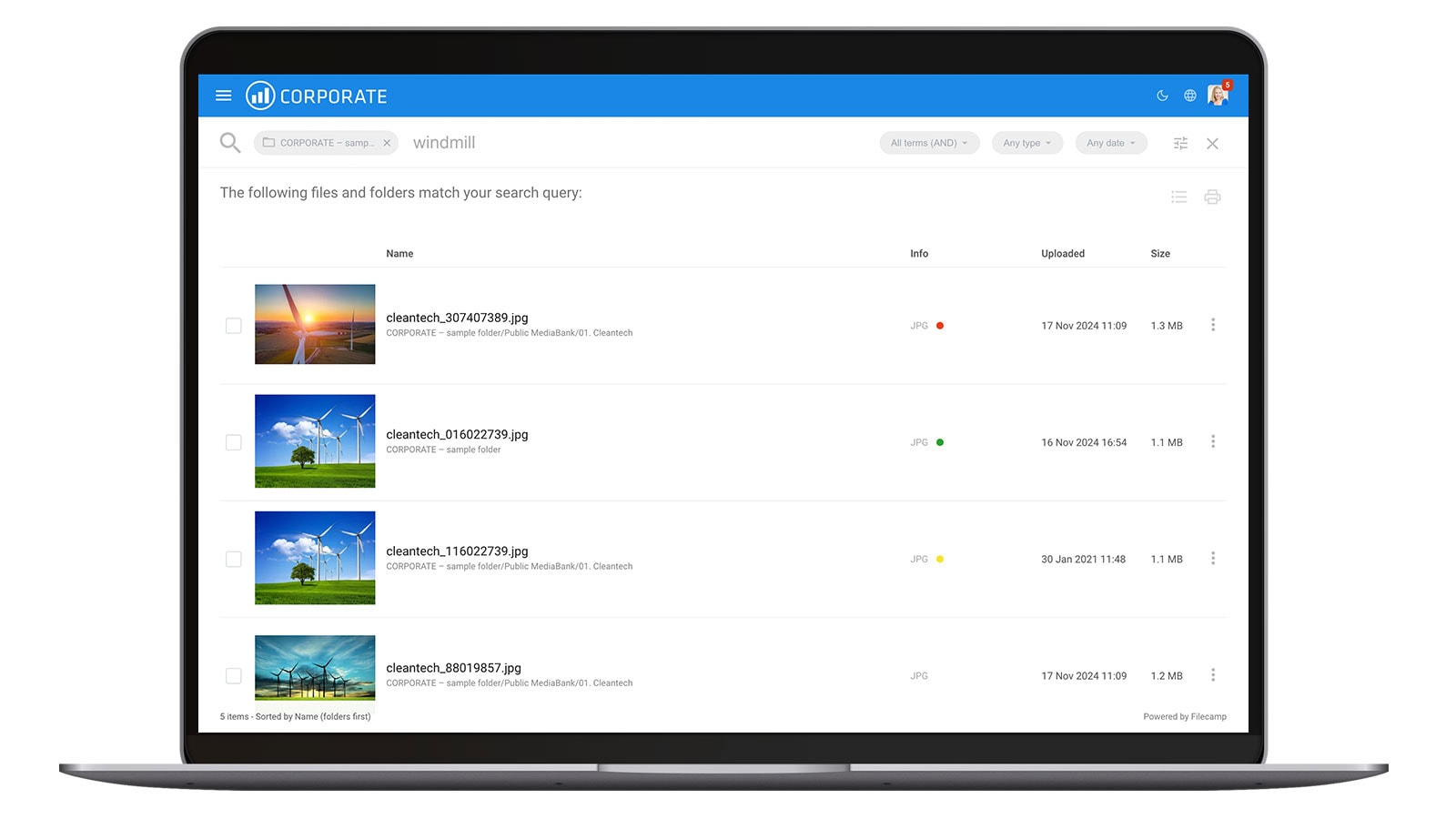Check the box for cleantech_116022739.jpg
This screenshot has height=819, width=1456.
click(x=234, y=559)
